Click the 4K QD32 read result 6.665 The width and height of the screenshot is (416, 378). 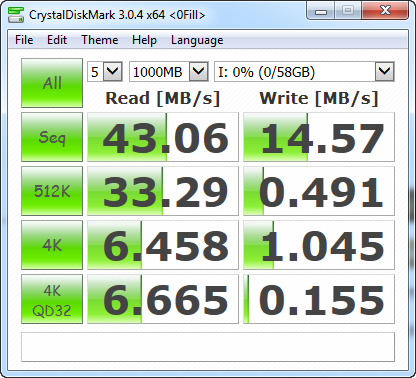point(163,299)
